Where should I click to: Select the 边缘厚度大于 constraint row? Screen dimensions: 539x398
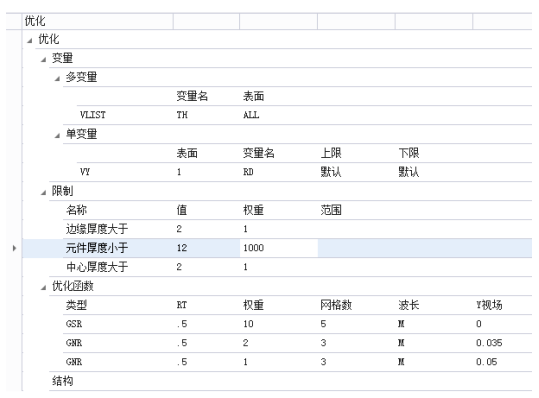(297, 229)
